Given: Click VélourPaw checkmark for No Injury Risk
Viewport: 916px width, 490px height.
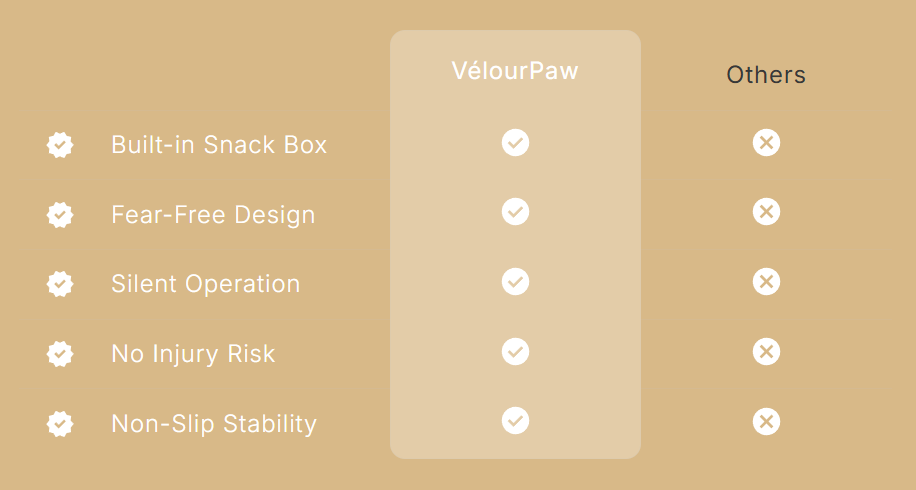Looking at the screenshot, I should (x=515, y=352).
